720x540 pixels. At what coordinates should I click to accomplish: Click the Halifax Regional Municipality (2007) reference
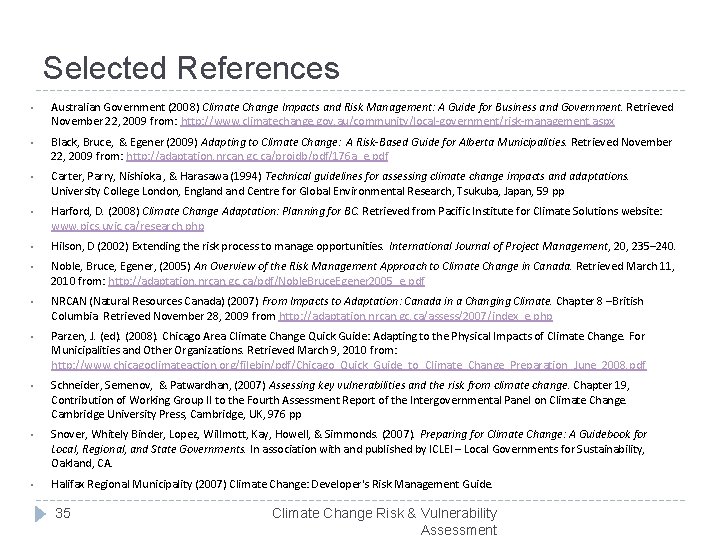pyautogui.click(x=272, y=484)
